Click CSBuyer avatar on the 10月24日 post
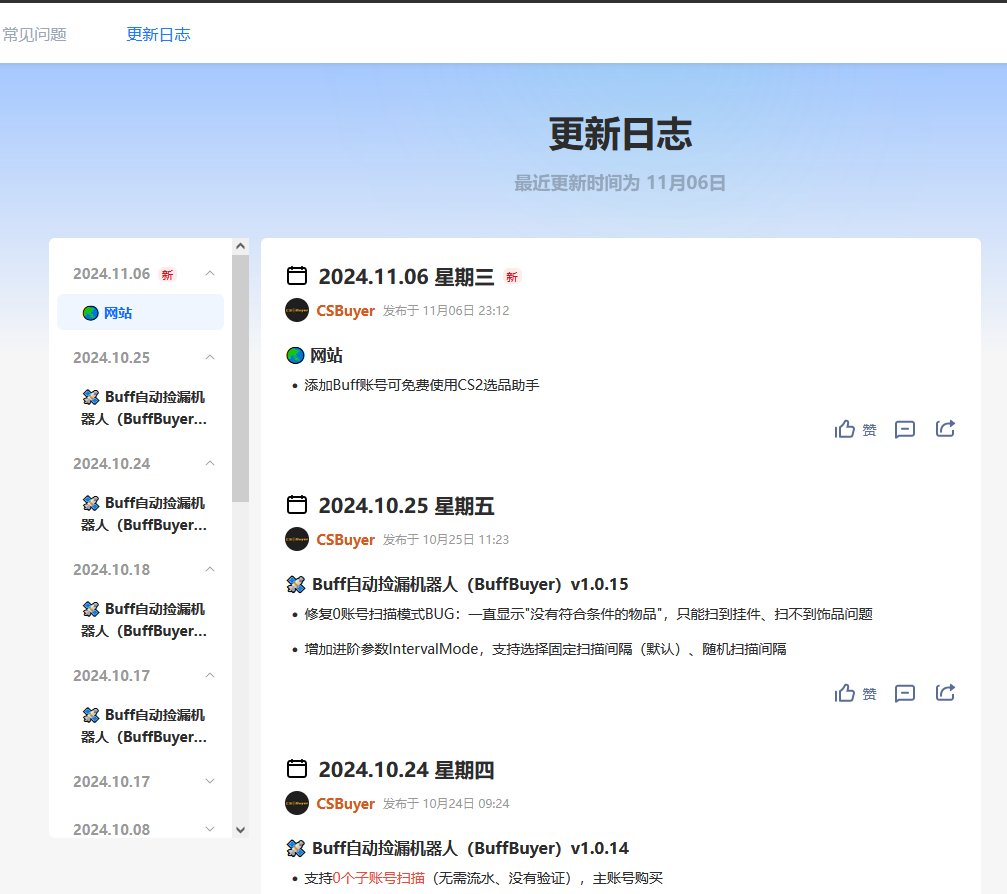 [x=297, y=803]
